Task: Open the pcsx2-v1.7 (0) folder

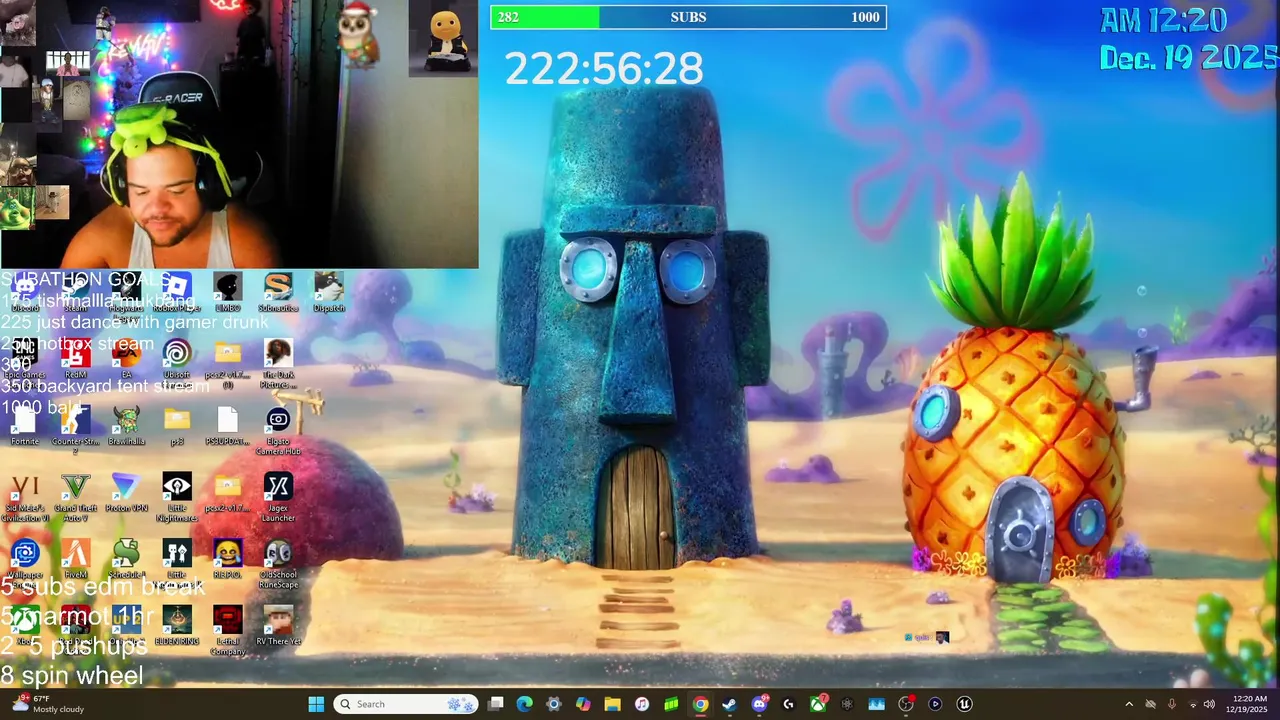Action: coord(228,364)
